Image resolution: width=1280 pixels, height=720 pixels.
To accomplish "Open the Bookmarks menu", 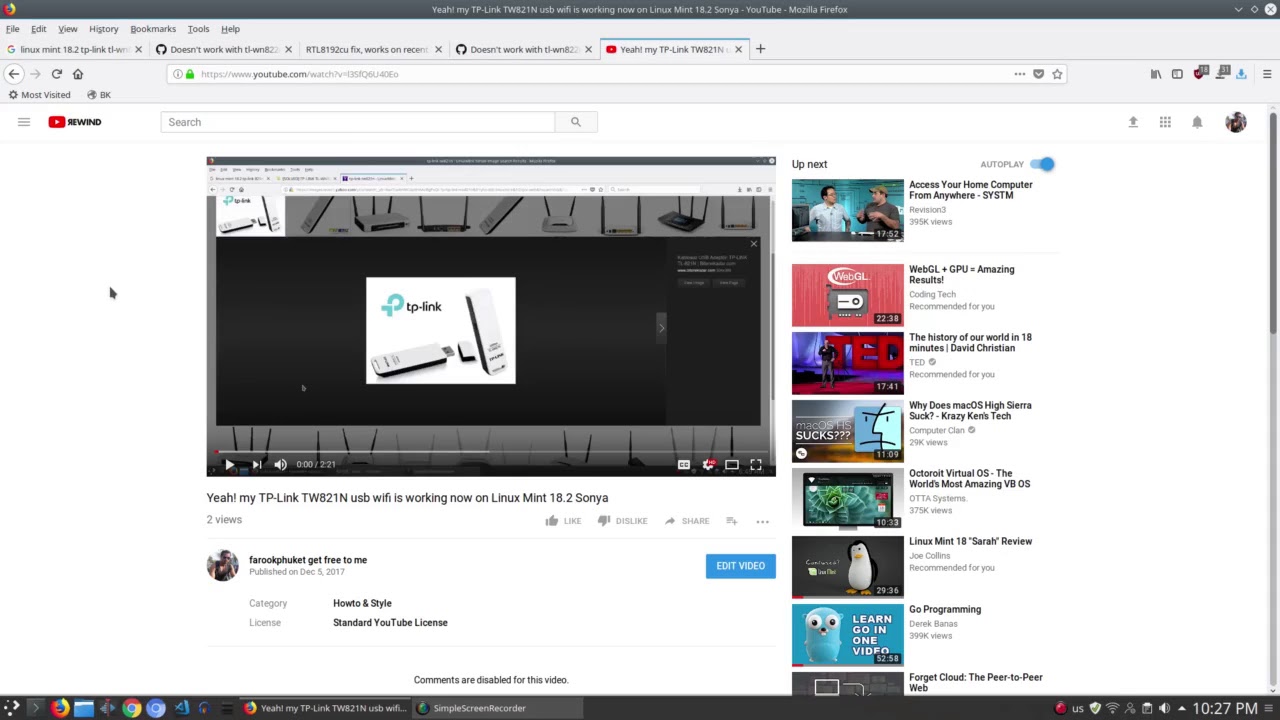I will pos(153,29).
